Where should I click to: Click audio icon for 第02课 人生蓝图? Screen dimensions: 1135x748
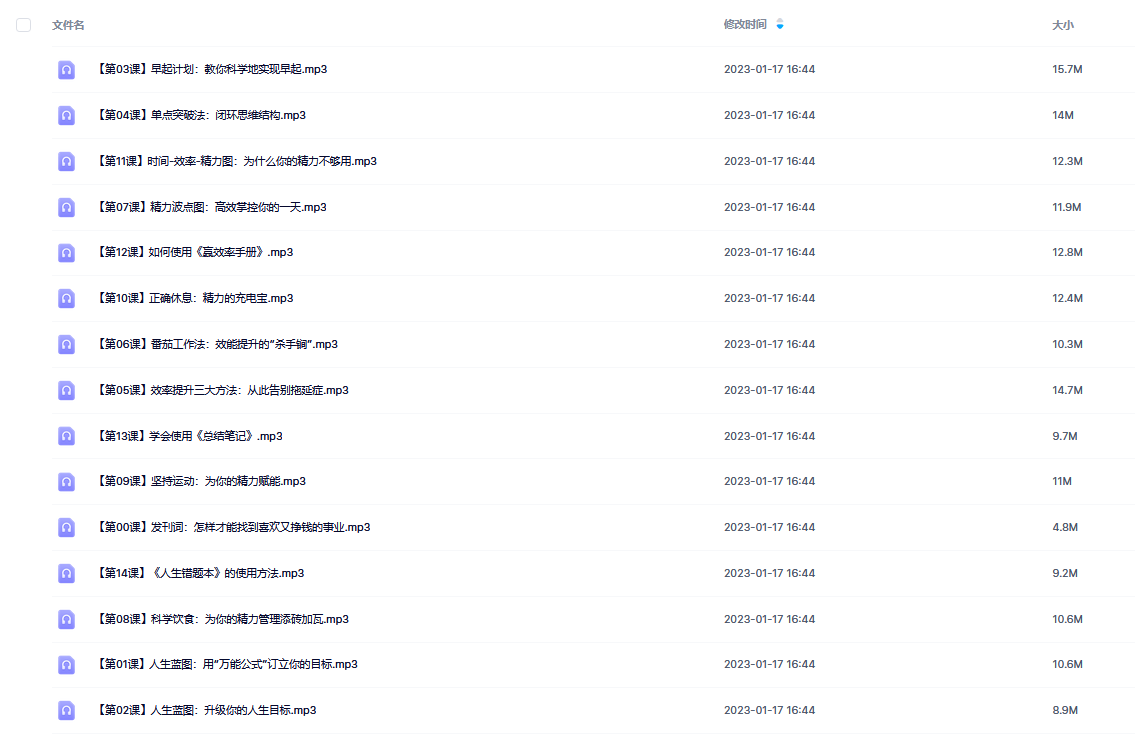66,710
